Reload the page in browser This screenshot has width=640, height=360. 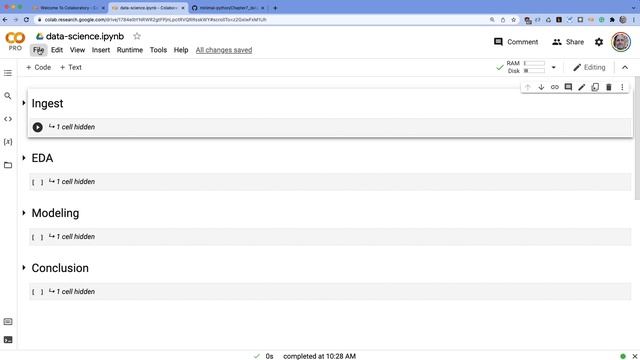click(x=27, y=20)
